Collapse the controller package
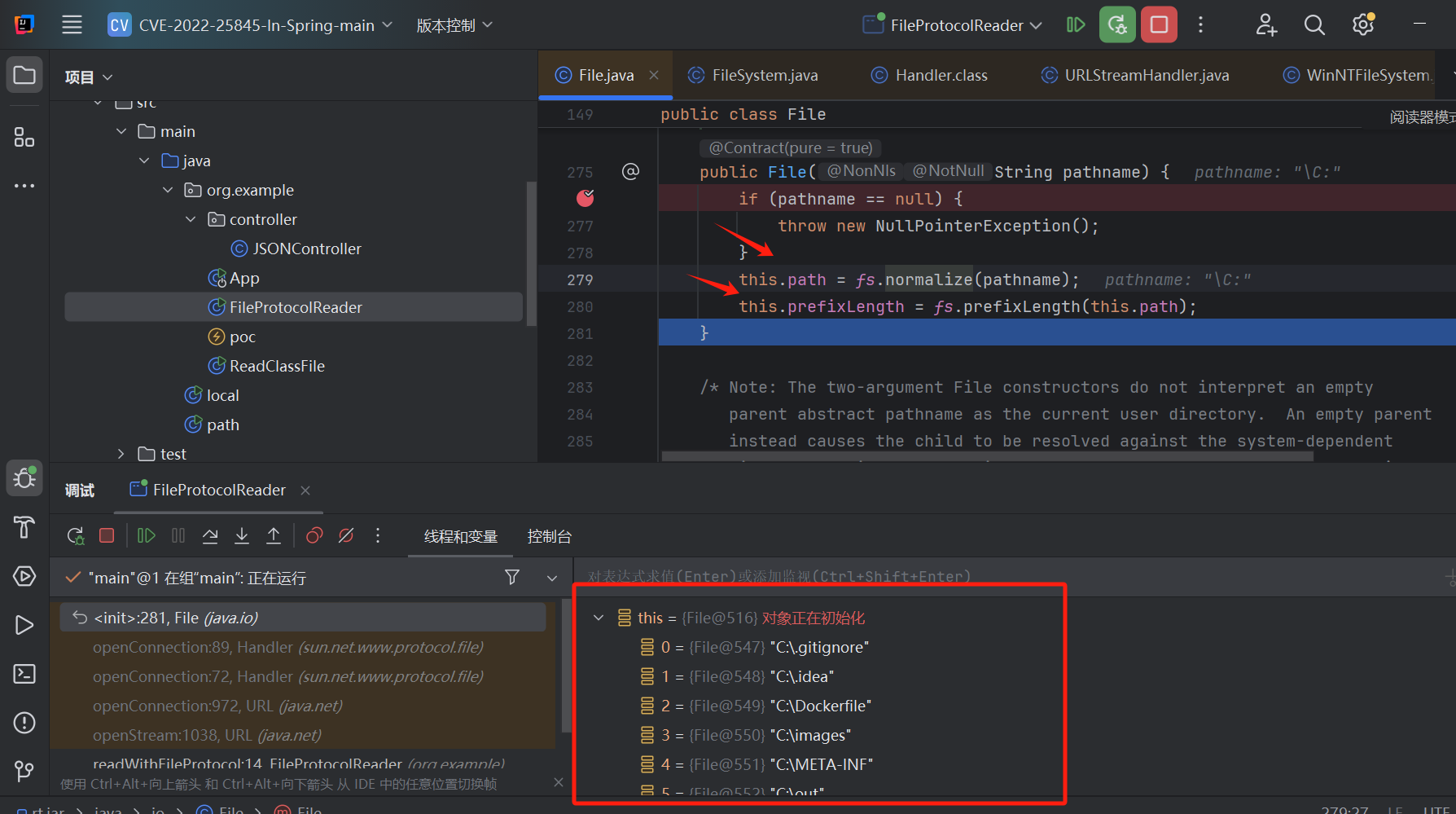Screen dimensions: 1456x814 191,219
